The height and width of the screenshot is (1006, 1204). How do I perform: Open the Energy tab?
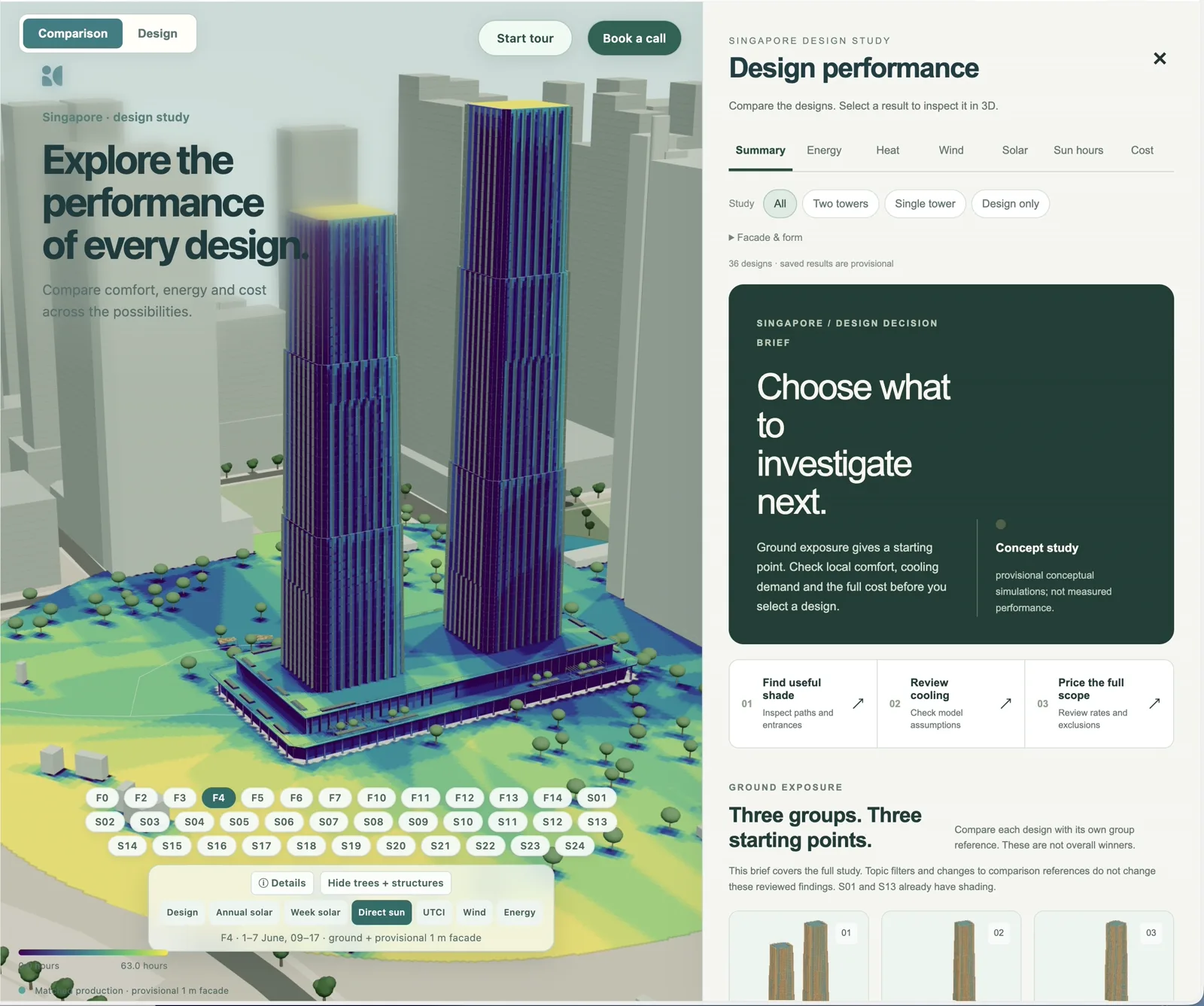click(824, 150)
